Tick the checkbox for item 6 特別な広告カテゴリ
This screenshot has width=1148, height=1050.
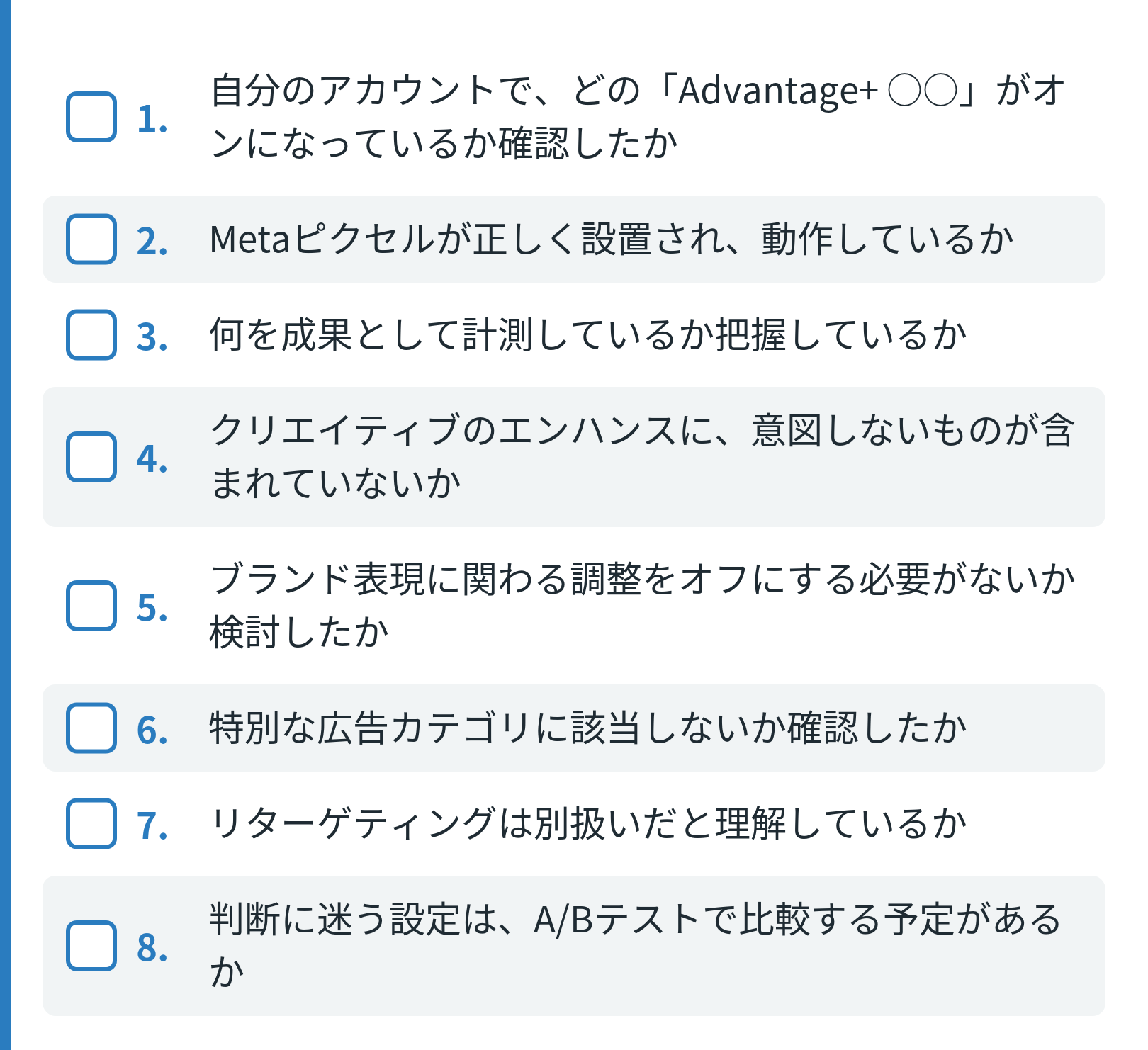91,728
